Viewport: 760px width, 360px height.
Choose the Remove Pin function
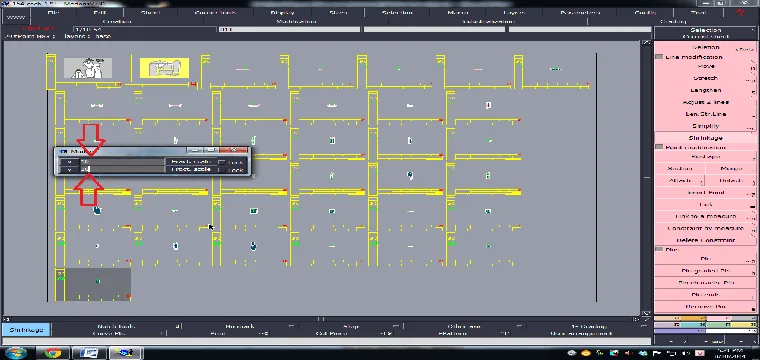coord(705,307)
